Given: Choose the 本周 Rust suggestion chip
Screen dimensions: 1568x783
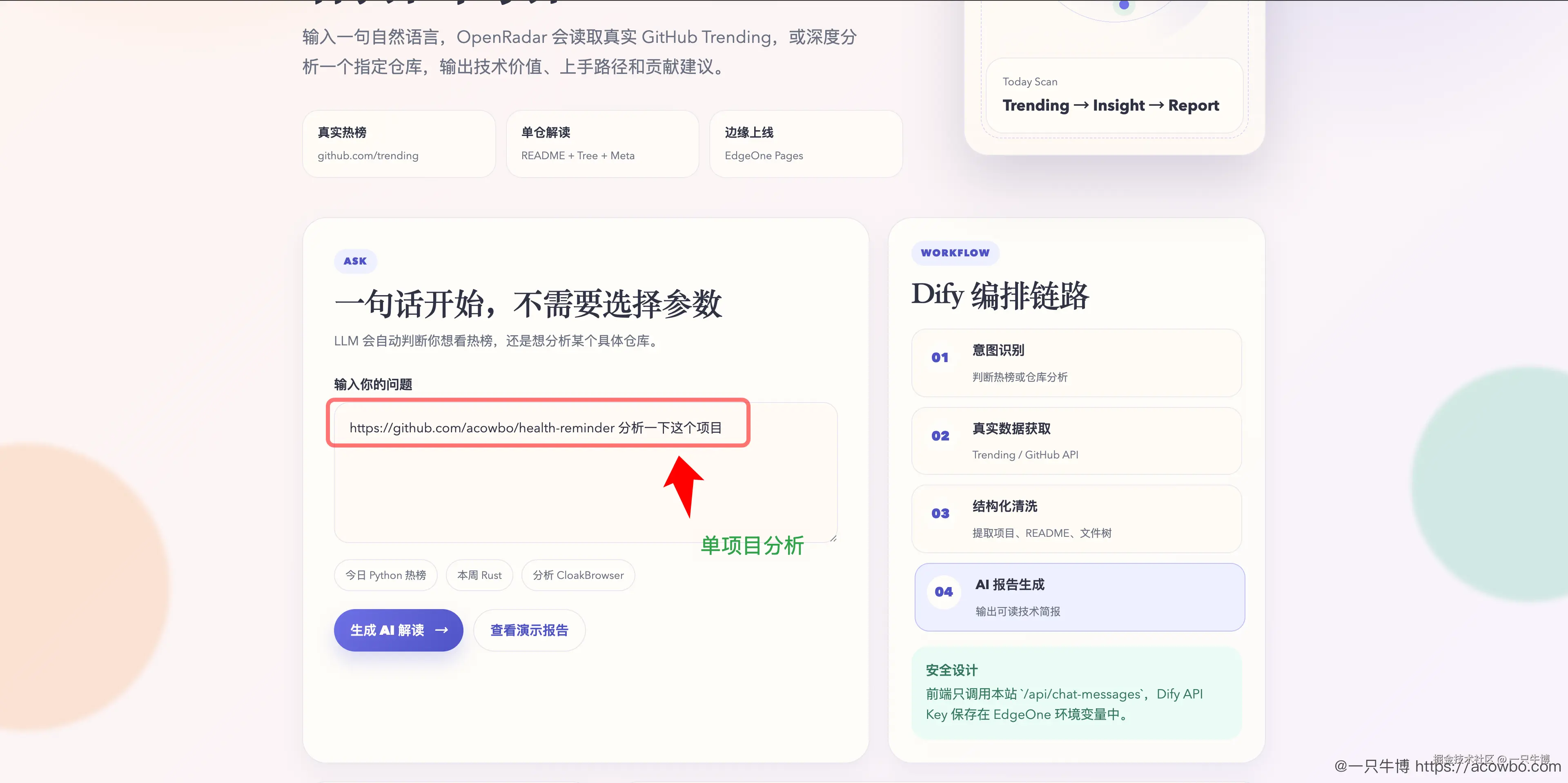Looking at the screenshot, I should 479,575.
